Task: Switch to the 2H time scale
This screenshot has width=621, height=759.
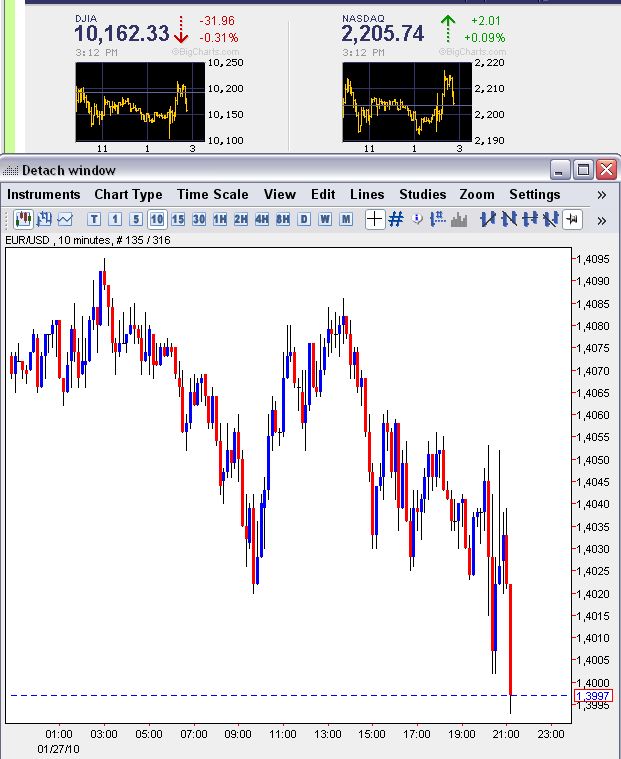Action: pyautogui.click(x=241, y=220)
